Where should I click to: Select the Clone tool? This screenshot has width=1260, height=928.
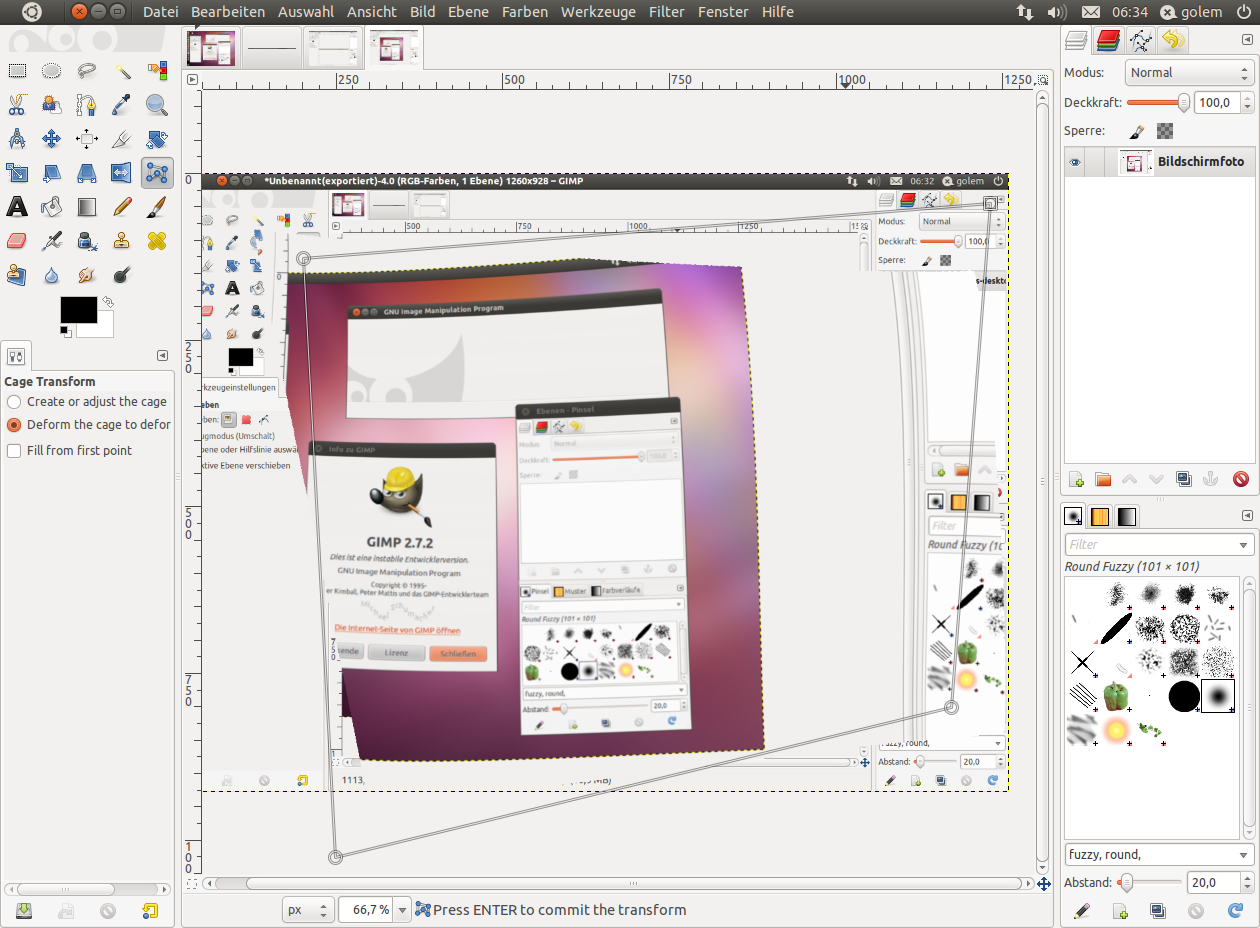point(121,240)
